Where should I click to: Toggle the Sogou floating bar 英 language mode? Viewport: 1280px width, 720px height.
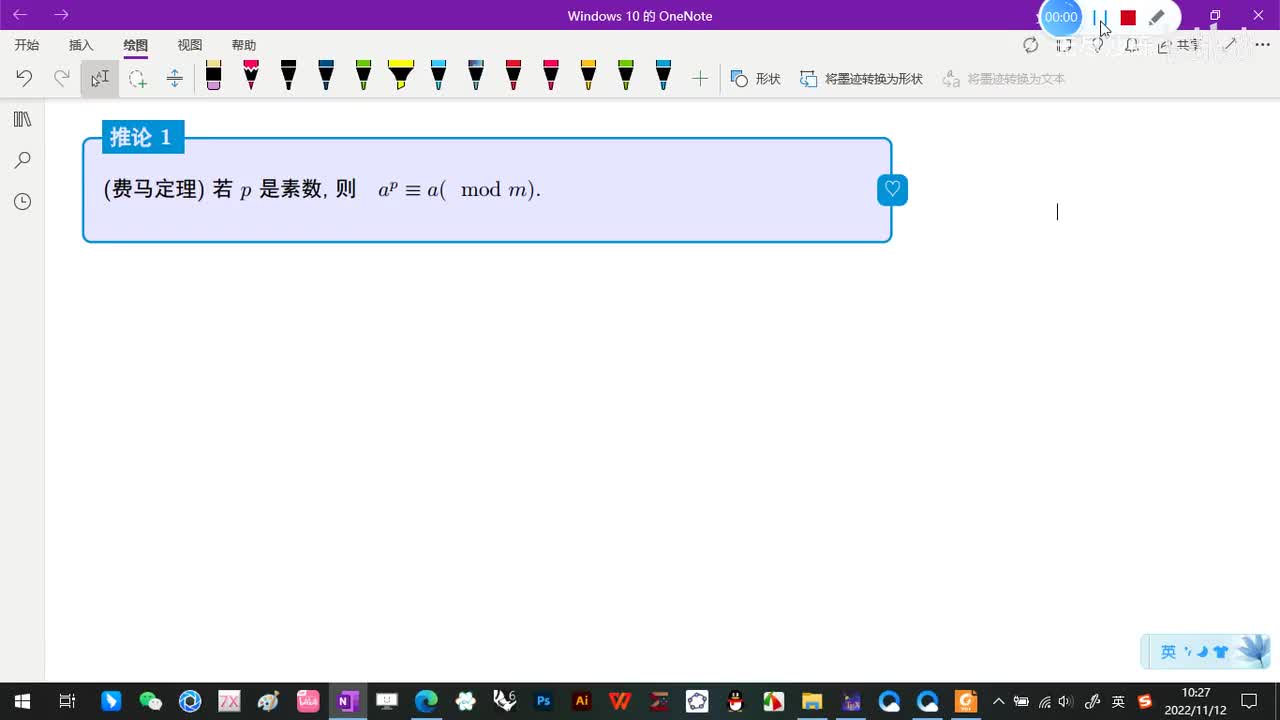[x=1168, y=652]
